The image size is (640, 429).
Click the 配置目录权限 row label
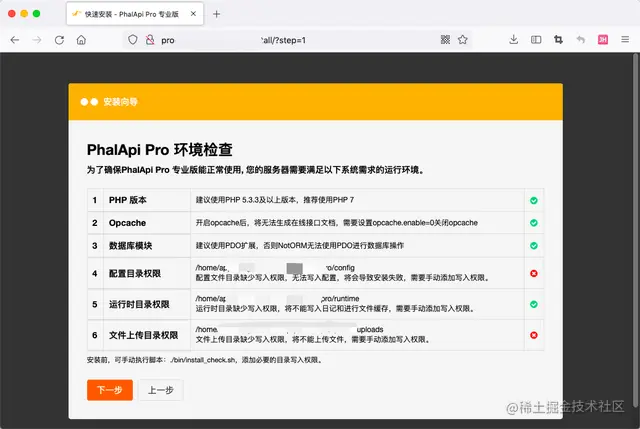click(x=135, y=273)
